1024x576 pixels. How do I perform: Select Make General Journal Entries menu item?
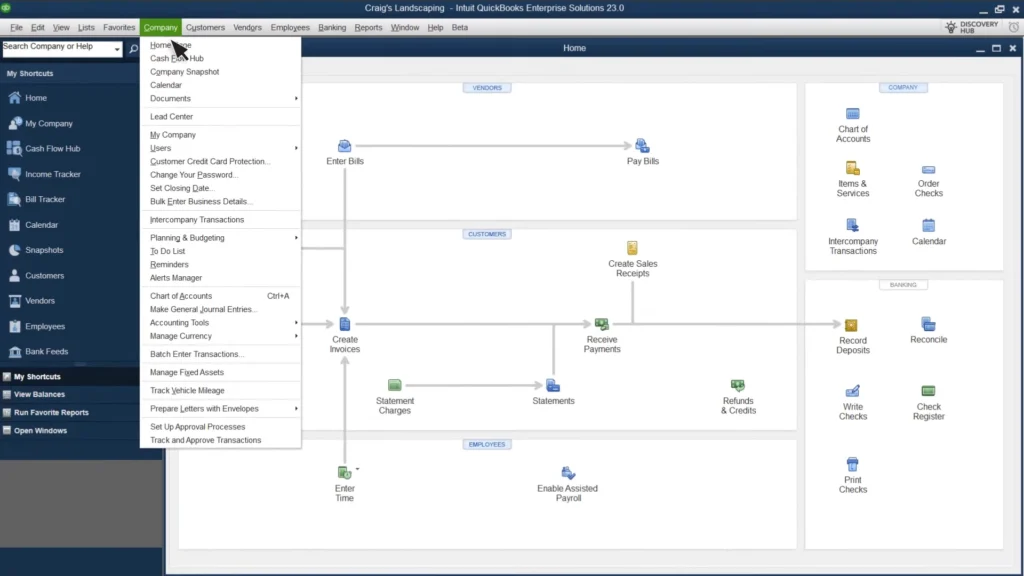(x=203, y=309)
